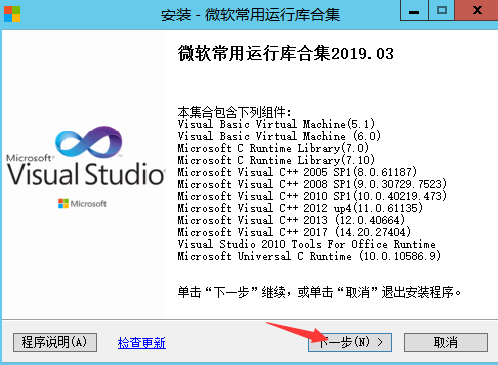Click the instruction text 单击“下一步”继续
This screenshot has height=365, width=498.
click(231, 292)
